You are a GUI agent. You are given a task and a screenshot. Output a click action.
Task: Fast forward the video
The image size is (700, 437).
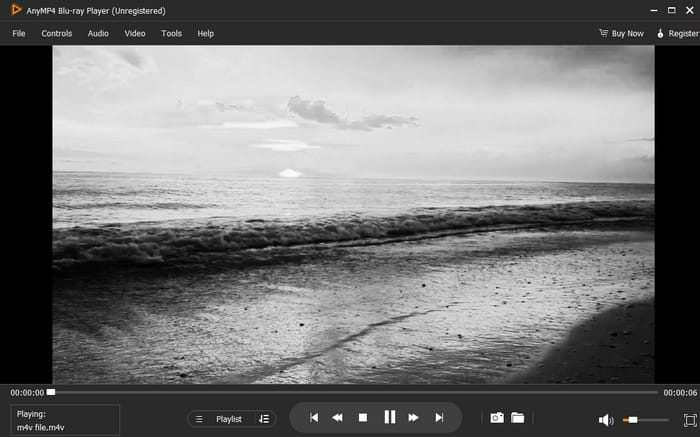coord(413,418)
